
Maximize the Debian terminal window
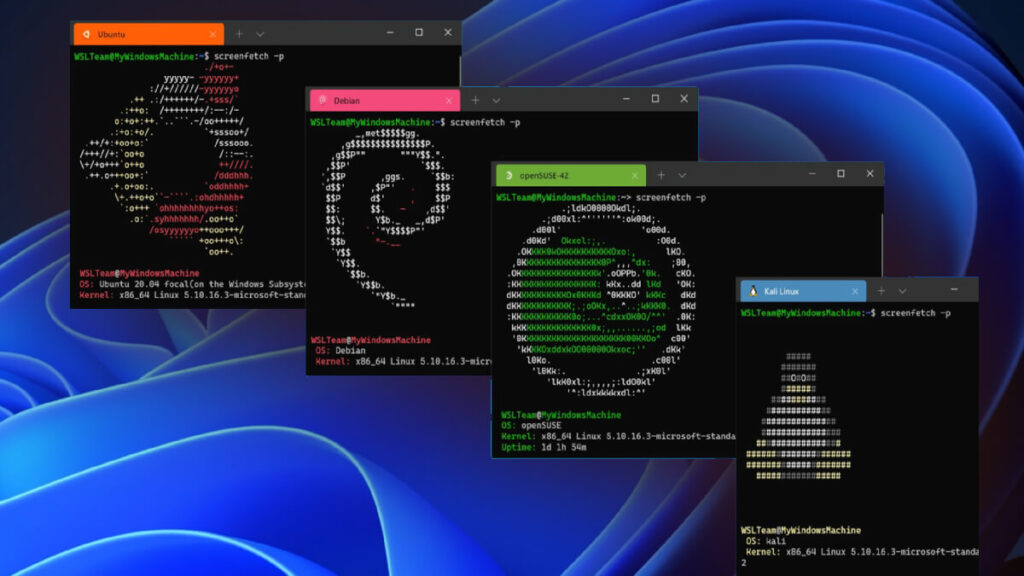(x=655, y=99)
